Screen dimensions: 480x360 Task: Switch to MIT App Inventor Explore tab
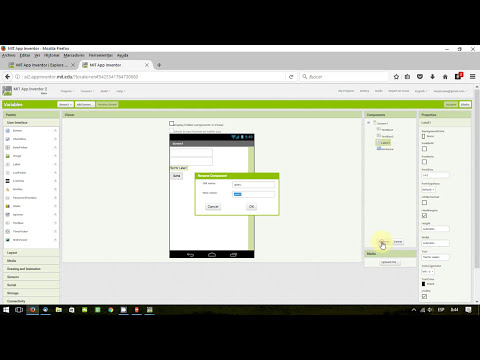(42, 65)
